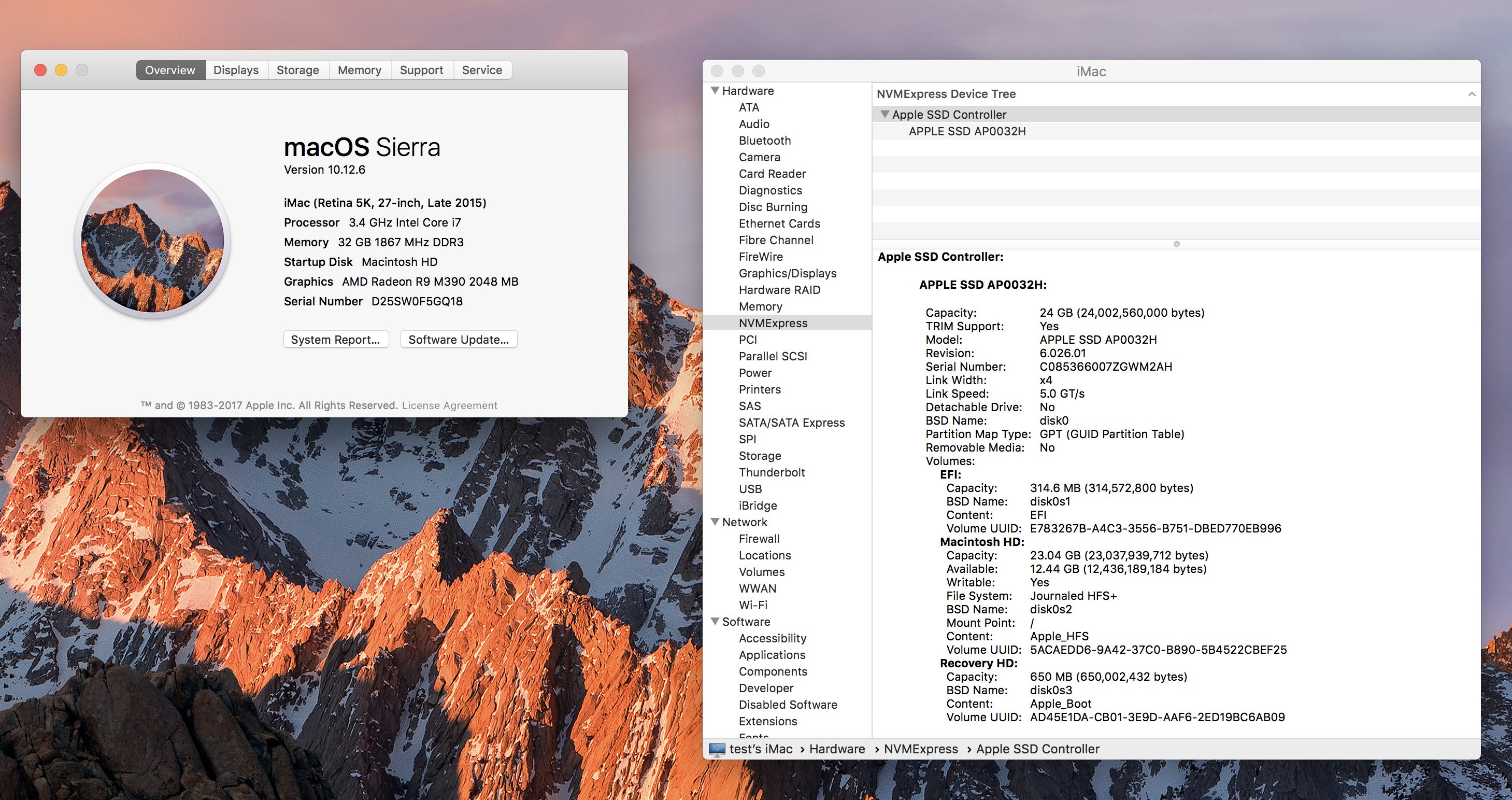Open the License Agreement link

[x=450, y=405]
